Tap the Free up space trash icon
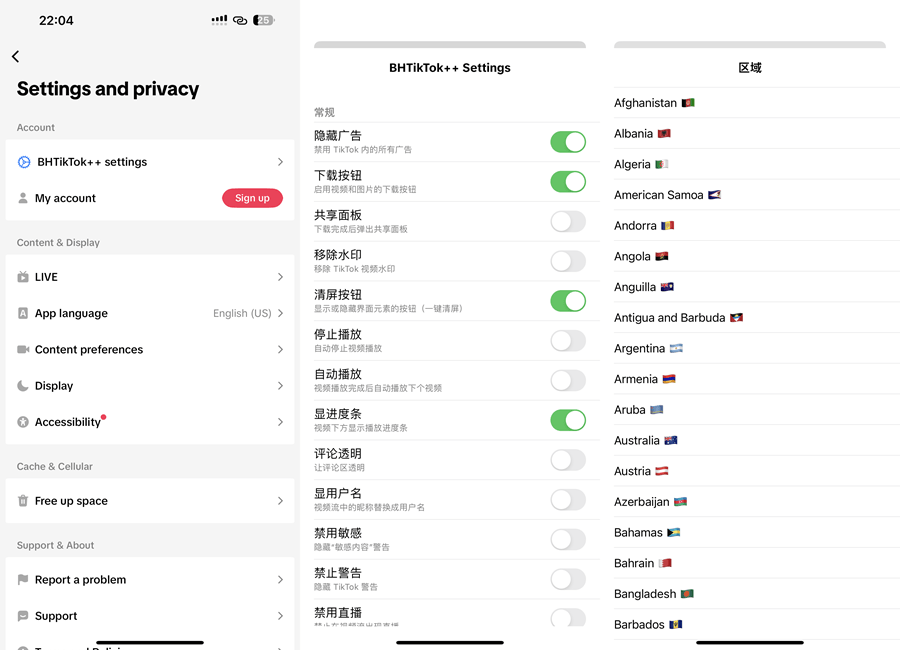The height and width of the screenshot is (650, 900). point(22,500)
